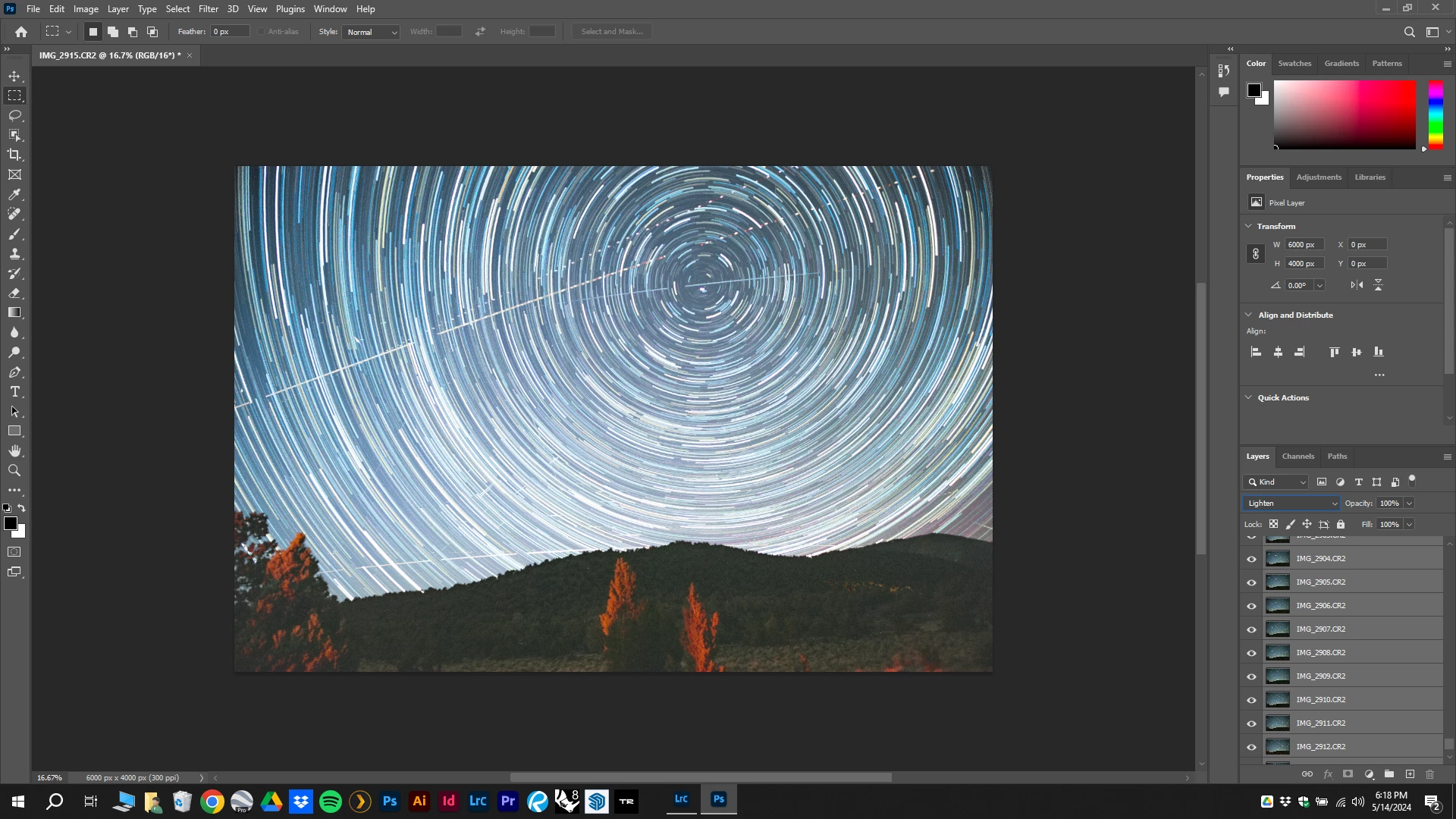Screen dimensions: 1456x819
Task: Select the Clone Stamp tool
Action: click(x=14, y=254)
